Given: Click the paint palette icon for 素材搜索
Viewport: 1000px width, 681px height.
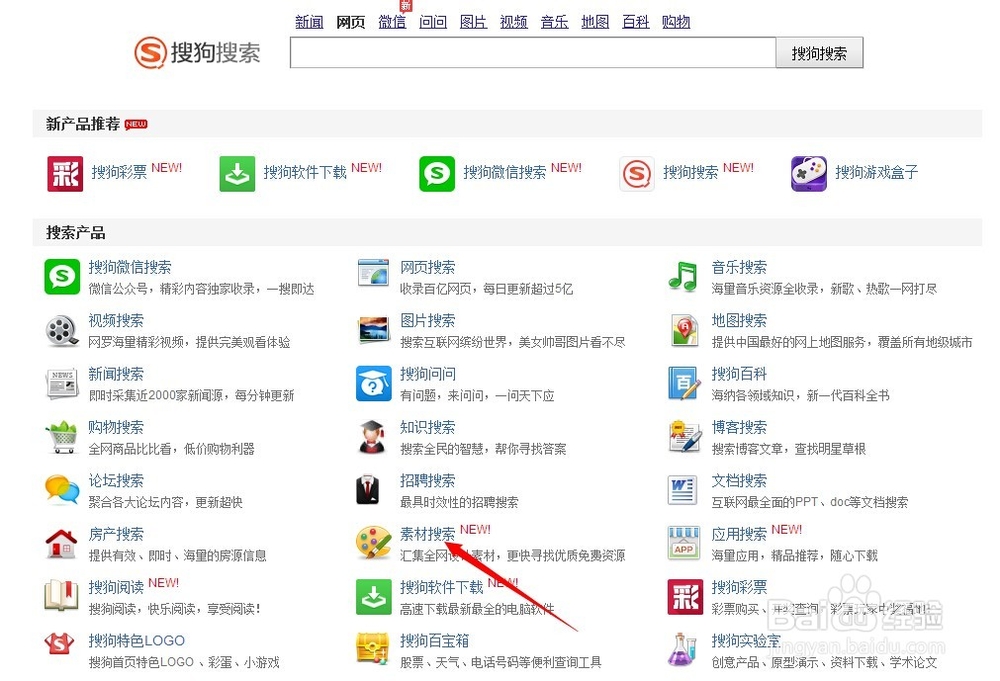Looking at the screenshot, I should pyautogui.click(x=374, y=543).
